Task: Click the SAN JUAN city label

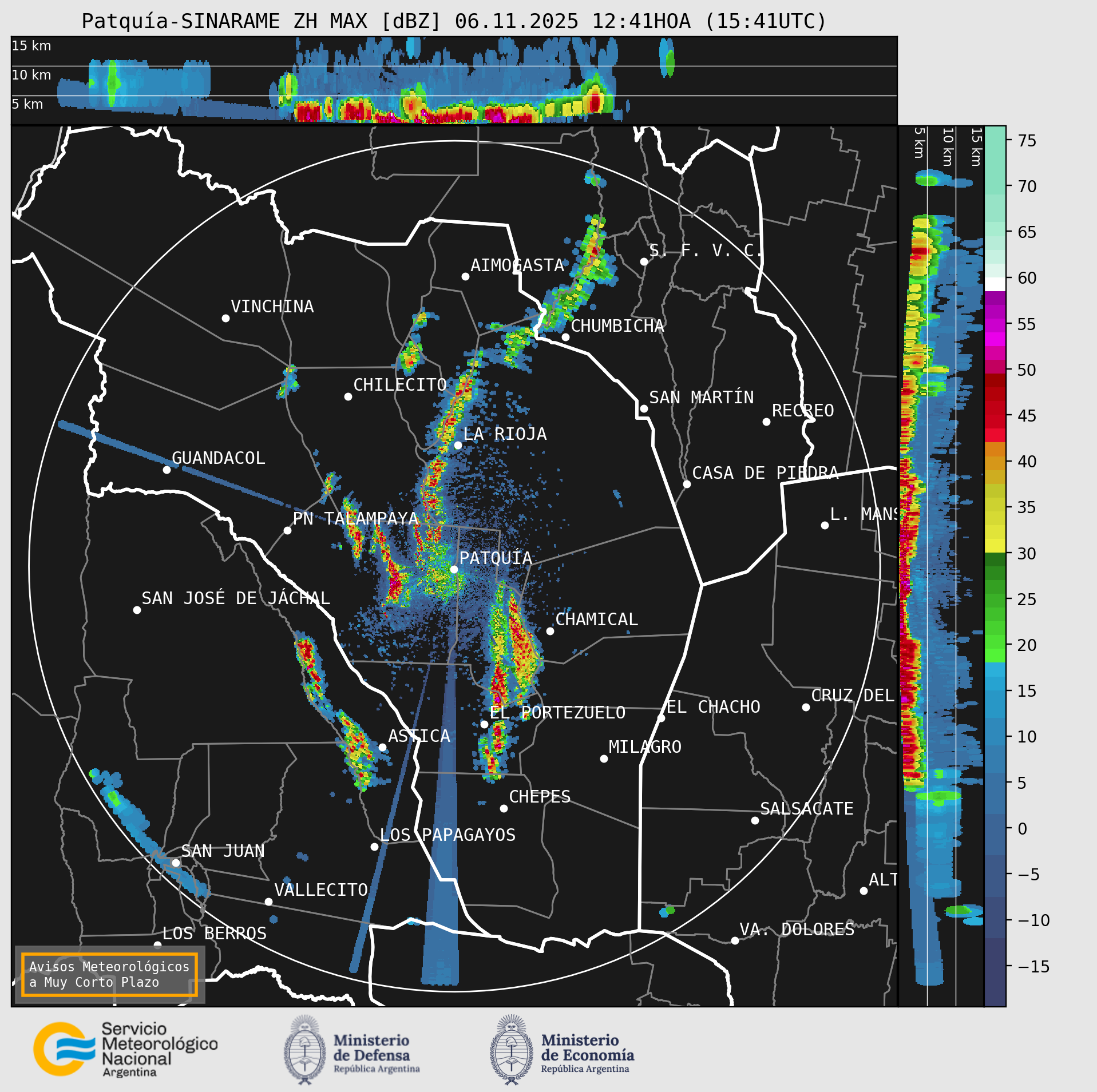Action: pyautogui.click(x=223, y=851)
